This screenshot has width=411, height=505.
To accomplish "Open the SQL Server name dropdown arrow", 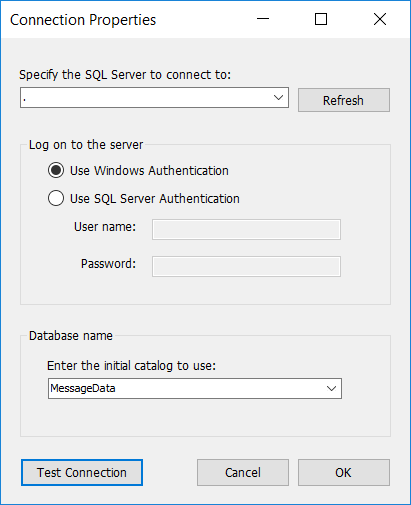I will pos(278,98).
